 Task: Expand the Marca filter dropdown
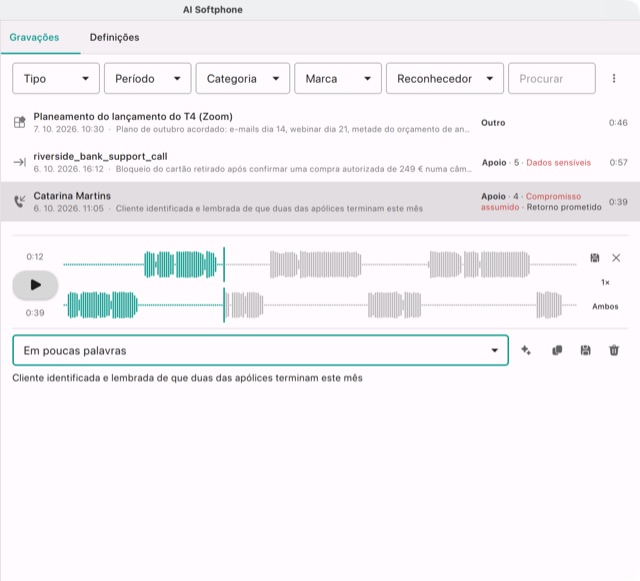(338, 78)
